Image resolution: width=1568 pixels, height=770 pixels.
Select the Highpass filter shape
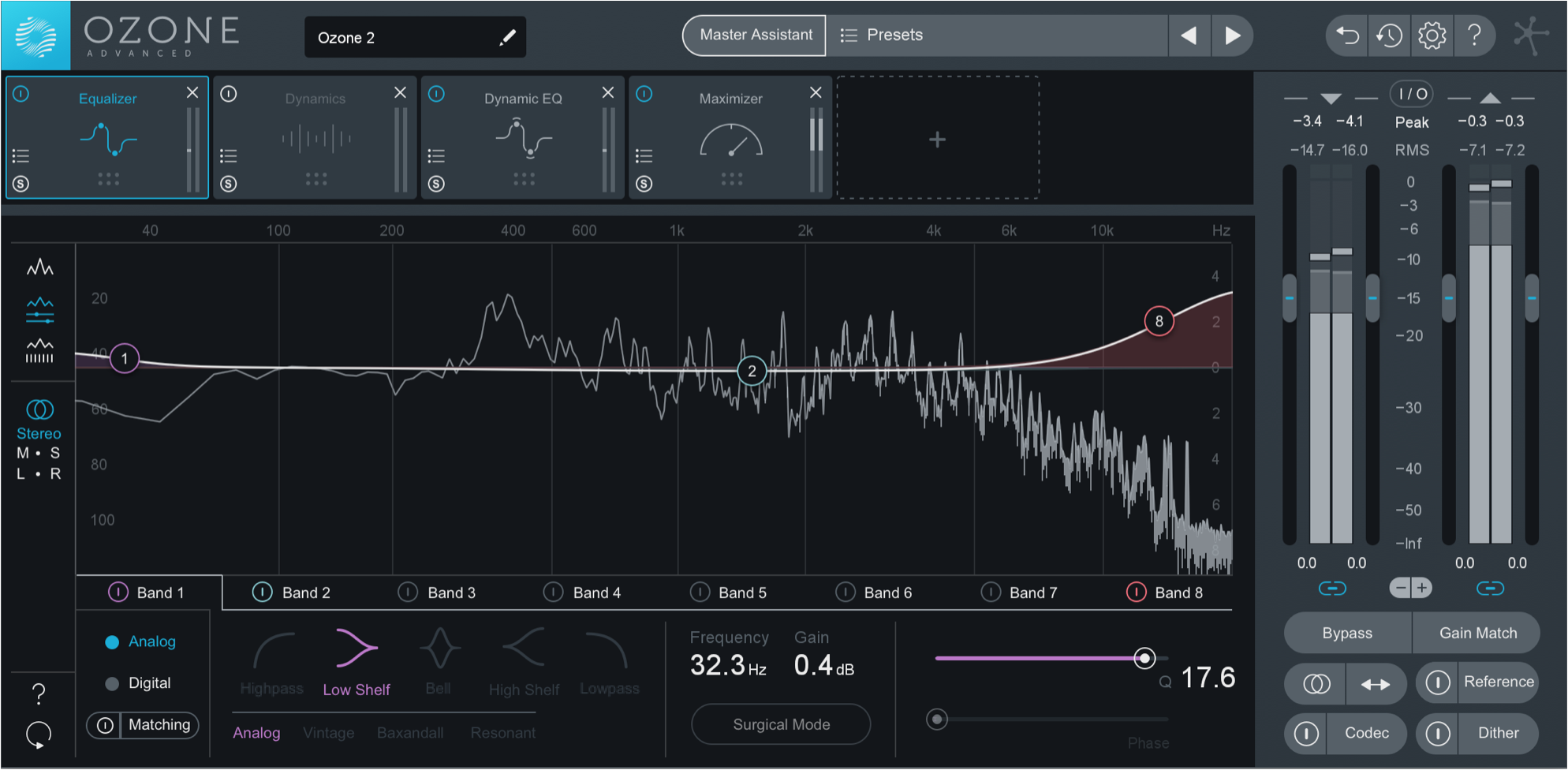coord(272,663)
